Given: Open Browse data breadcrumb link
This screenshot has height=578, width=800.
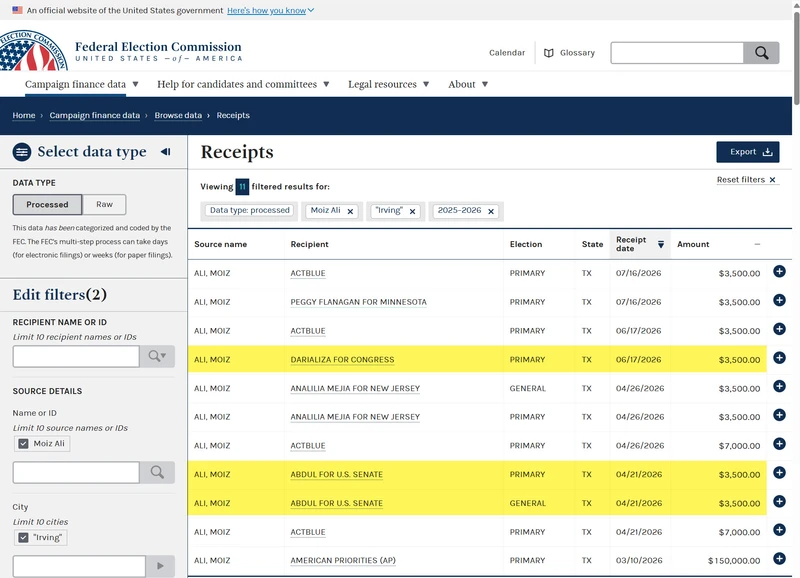Looking at the screenshot, I should click(178, 115).
